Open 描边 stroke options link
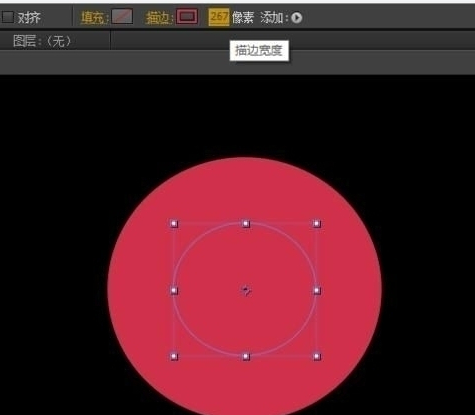 pos(159,18)
